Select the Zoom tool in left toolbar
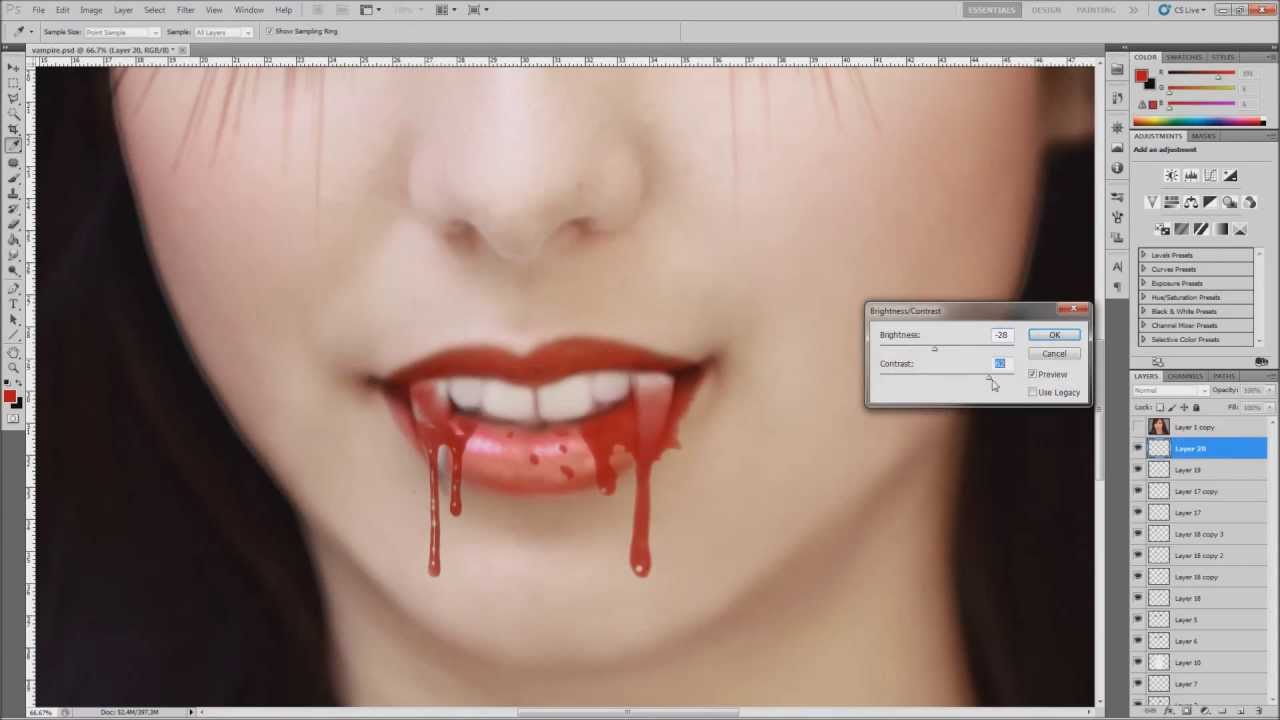The width and height of the screenshot is (1280, 720). click(13, 368)
